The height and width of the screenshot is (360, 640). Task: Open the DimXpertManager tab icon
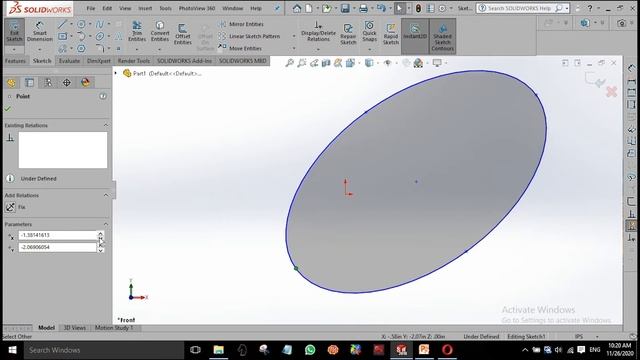click(x=67, y=82)
